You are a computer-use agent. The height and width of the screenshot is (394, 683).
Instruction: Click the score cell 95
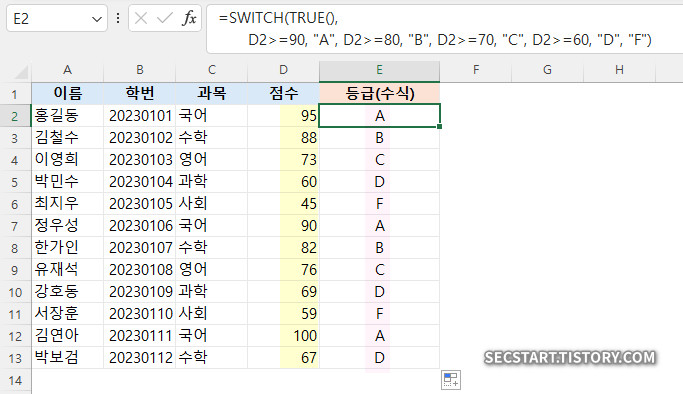[284, 116]
